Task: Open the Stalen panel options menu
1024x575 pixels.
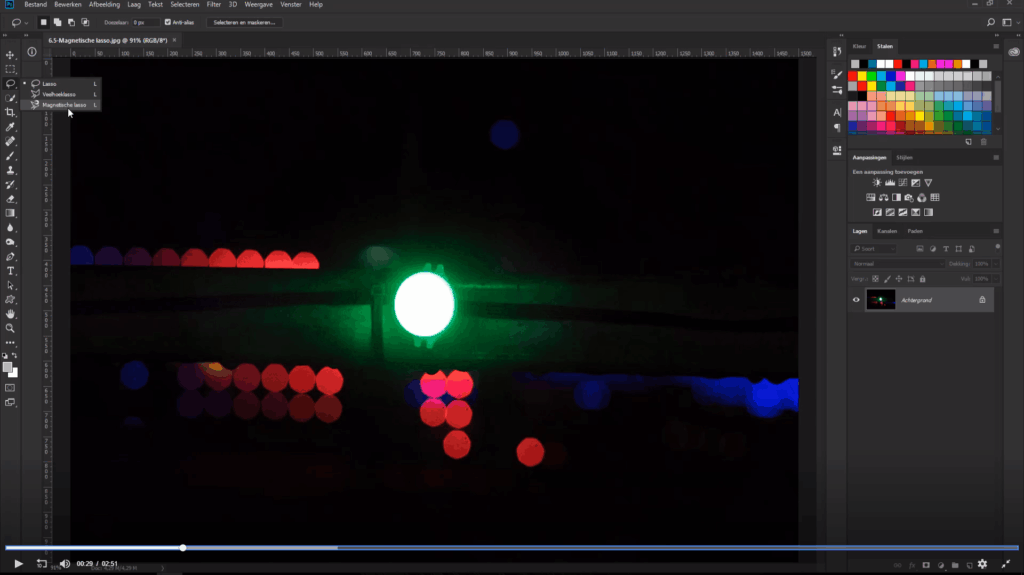Action: click(996, 46)
